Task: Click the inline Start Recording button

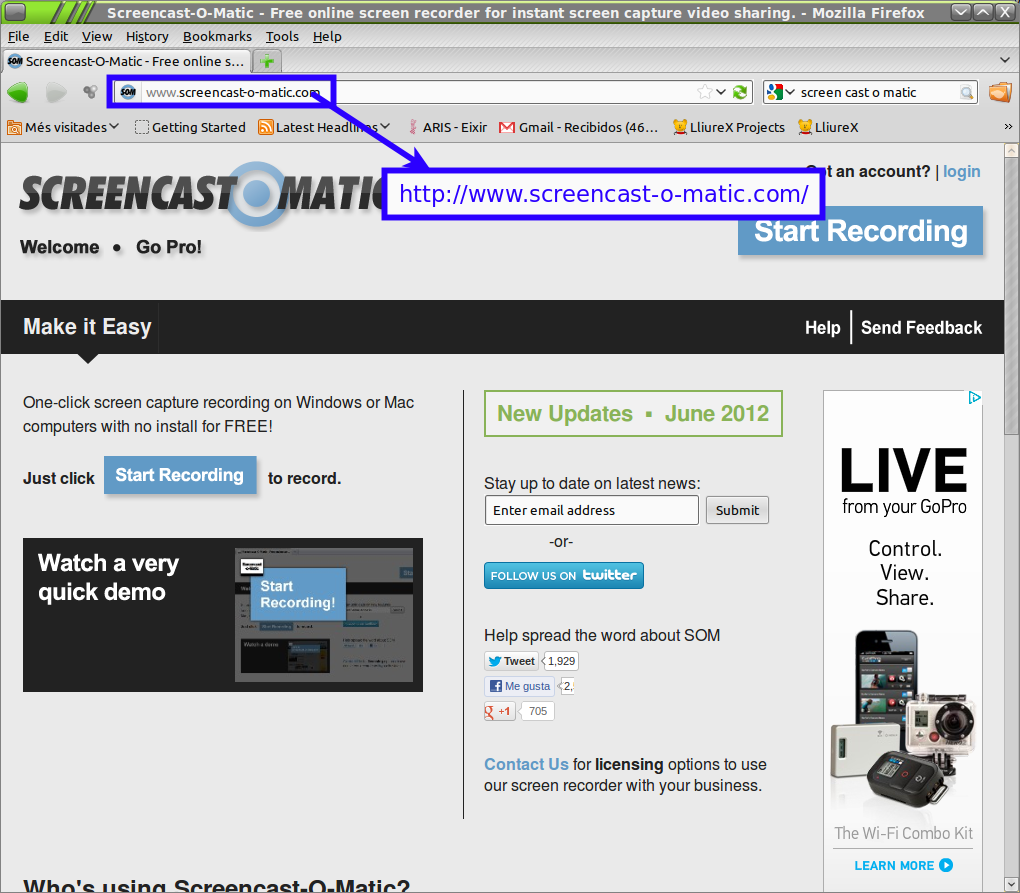Action: 180,475
